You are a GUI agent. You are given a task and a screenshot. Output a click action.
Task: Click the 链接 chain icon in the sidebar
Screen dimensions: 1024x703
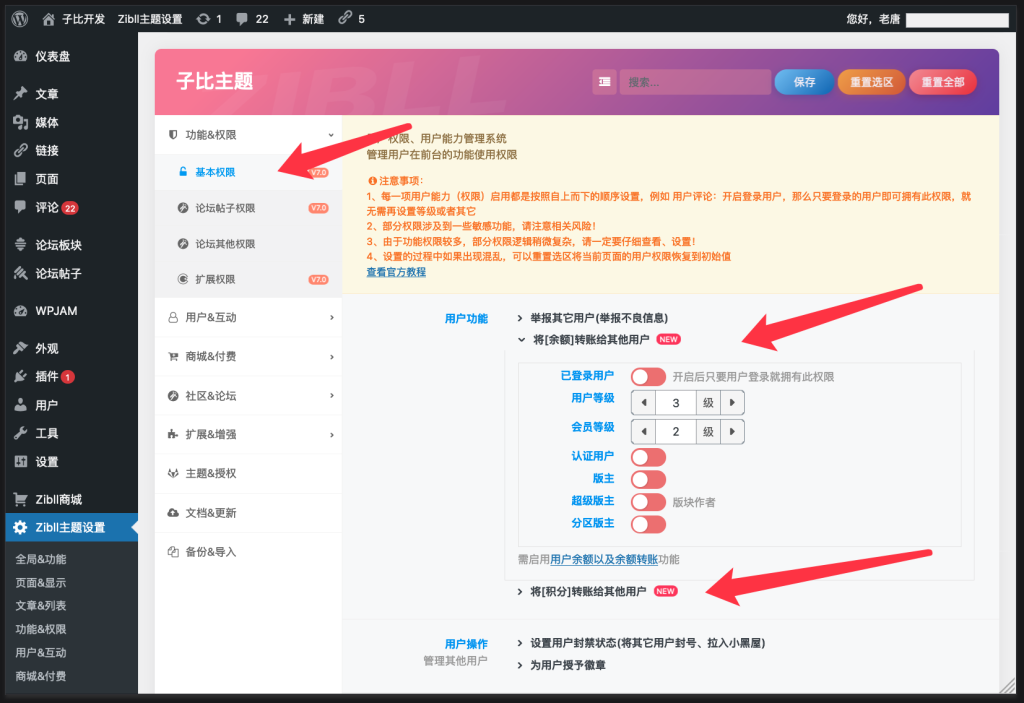(21, 150)
